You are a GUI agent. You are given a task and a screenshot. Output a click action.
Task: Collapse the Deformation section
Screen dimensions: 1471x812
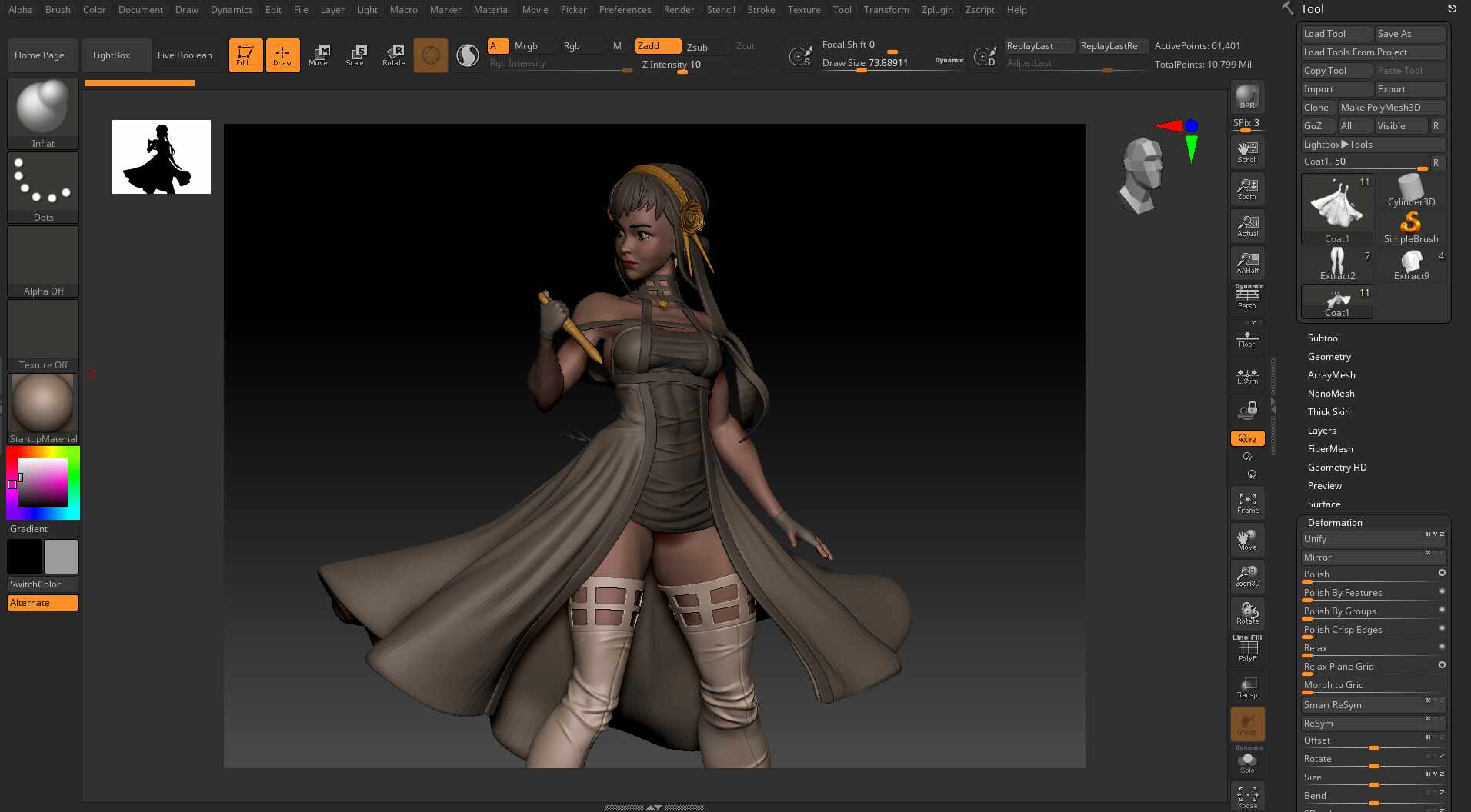click(x=1335, y=523)
